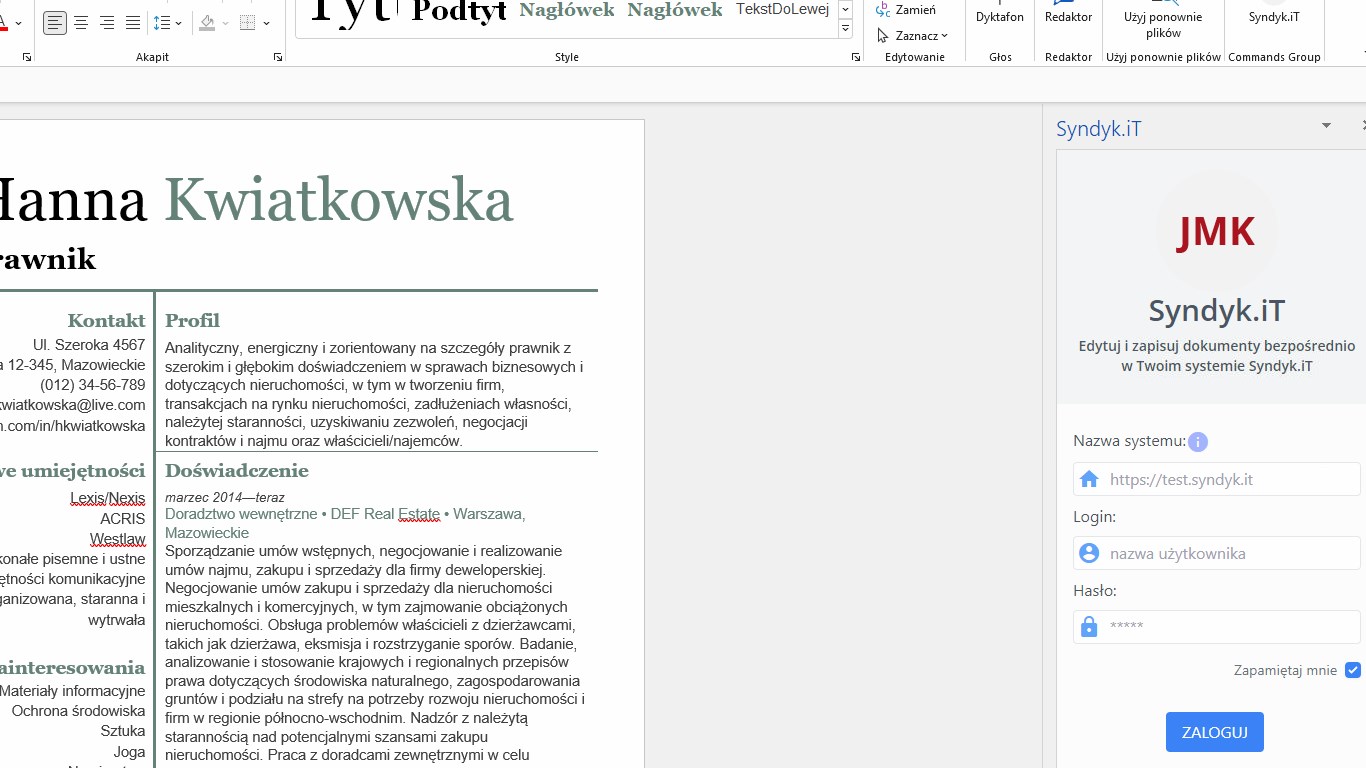Click the Lexis/Nexis skill text
This screenshot has height=768, width=1366.
pyautogui.click(x=107, y=498)
